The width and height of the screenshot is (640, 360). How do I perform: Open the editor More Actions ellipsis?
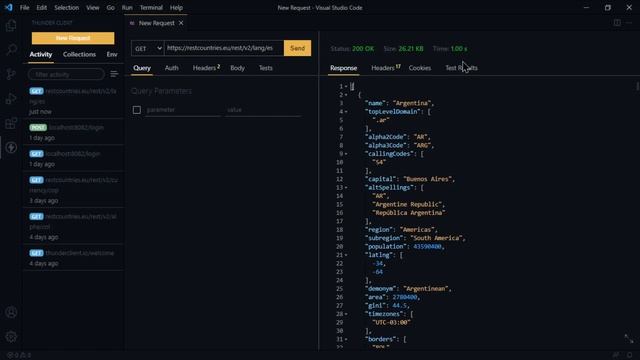point(629,23)
